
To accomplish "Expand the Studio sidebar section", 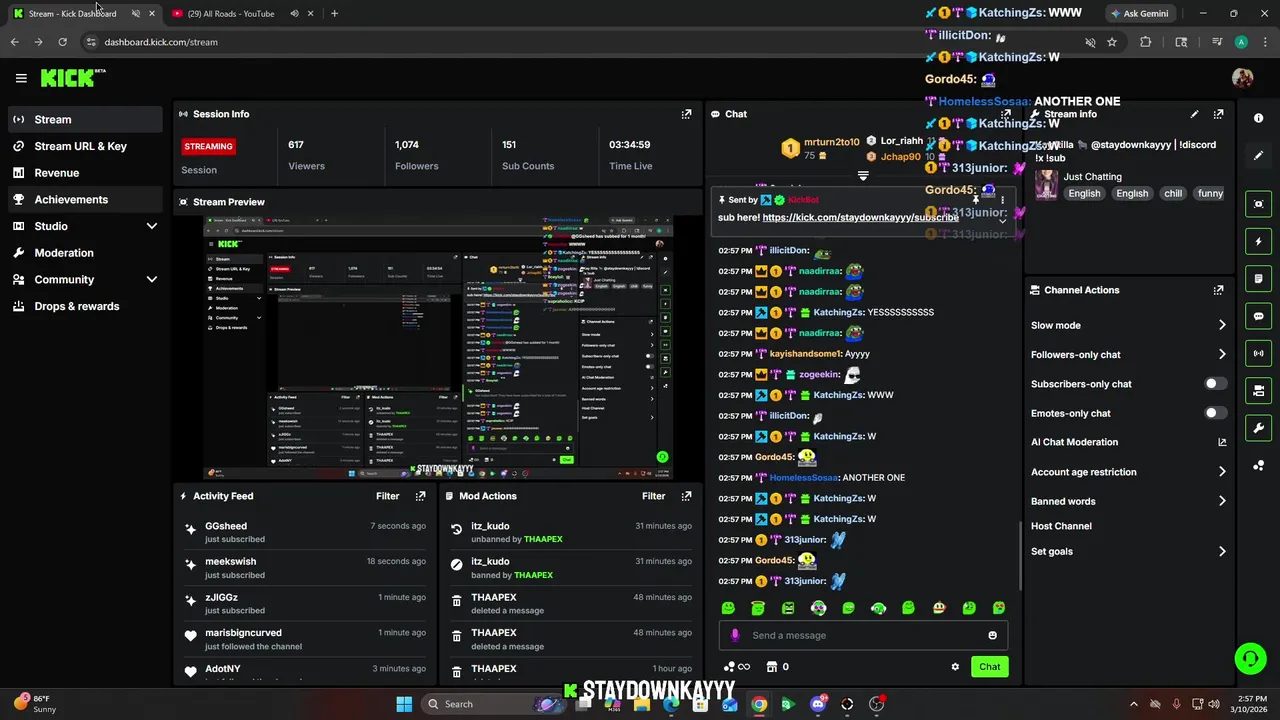I will 152,226.
